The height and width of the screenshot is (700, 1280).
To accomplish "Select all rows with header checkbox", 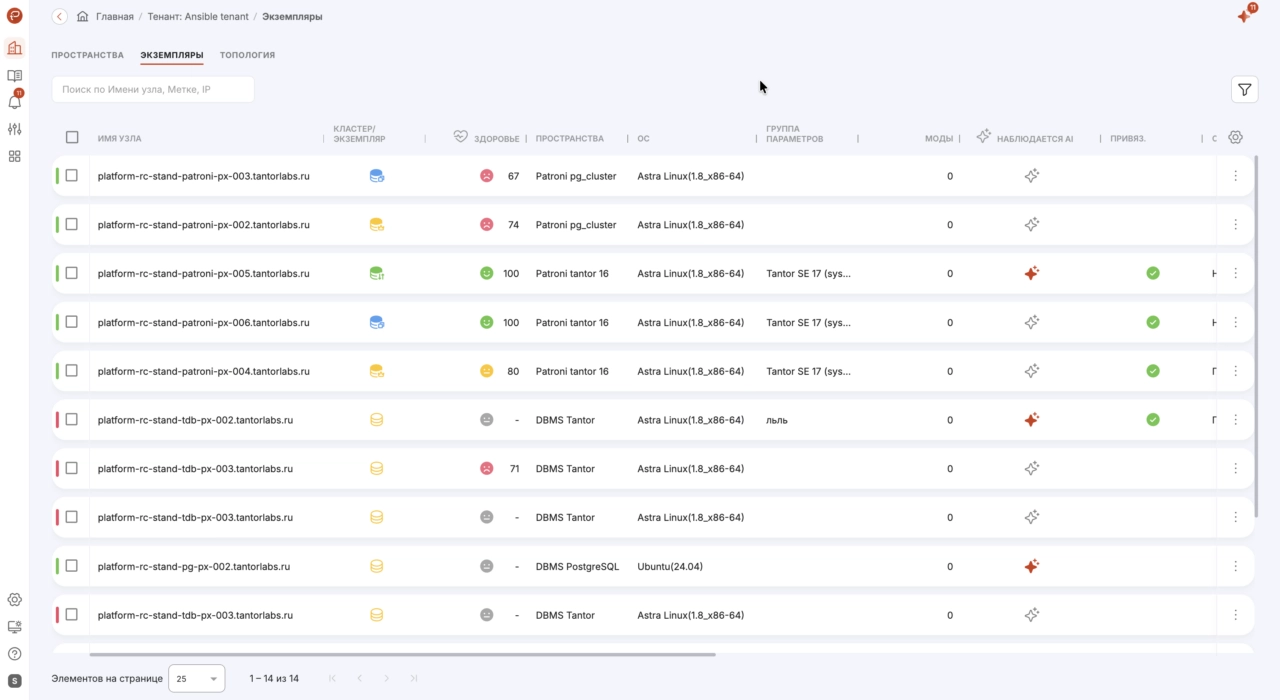I will [x=72, y=137].
